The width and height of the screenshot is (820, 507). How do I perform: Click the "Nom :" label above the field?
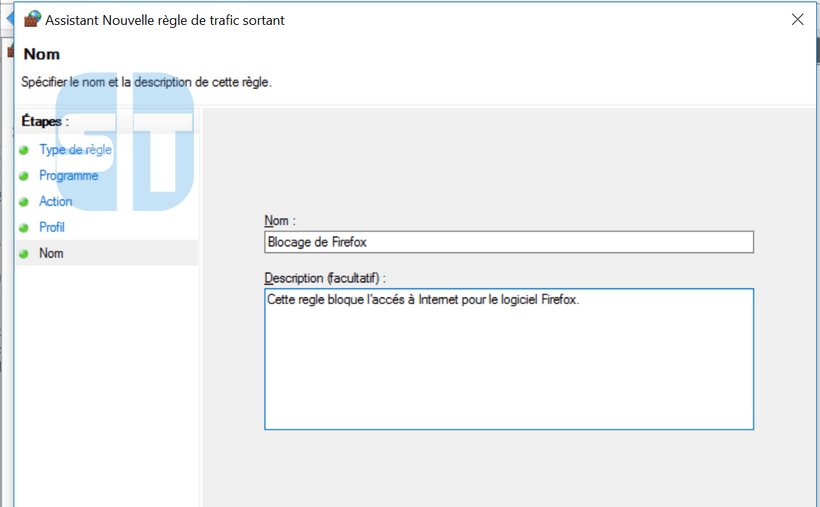pyautogui.click(x=280, y=221)
